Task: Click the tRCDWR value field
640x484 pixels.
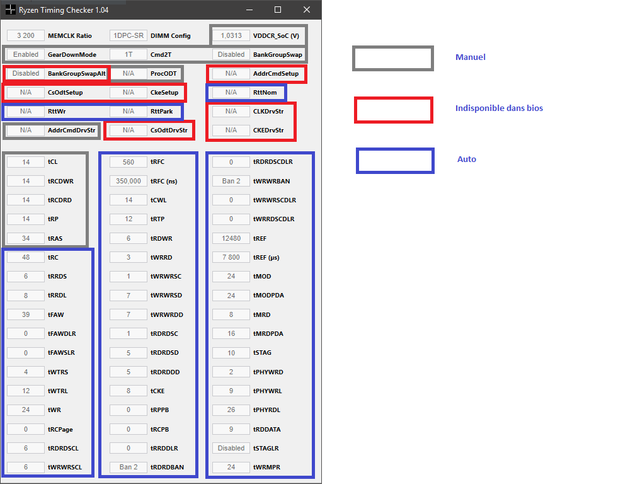Action: (26, 181)
